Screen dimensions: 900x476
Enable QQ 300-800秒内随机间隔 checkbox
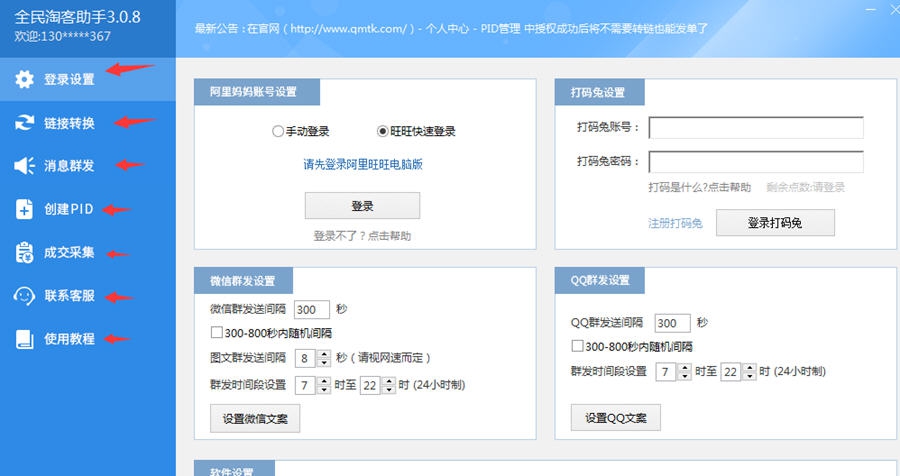[577, 346]
